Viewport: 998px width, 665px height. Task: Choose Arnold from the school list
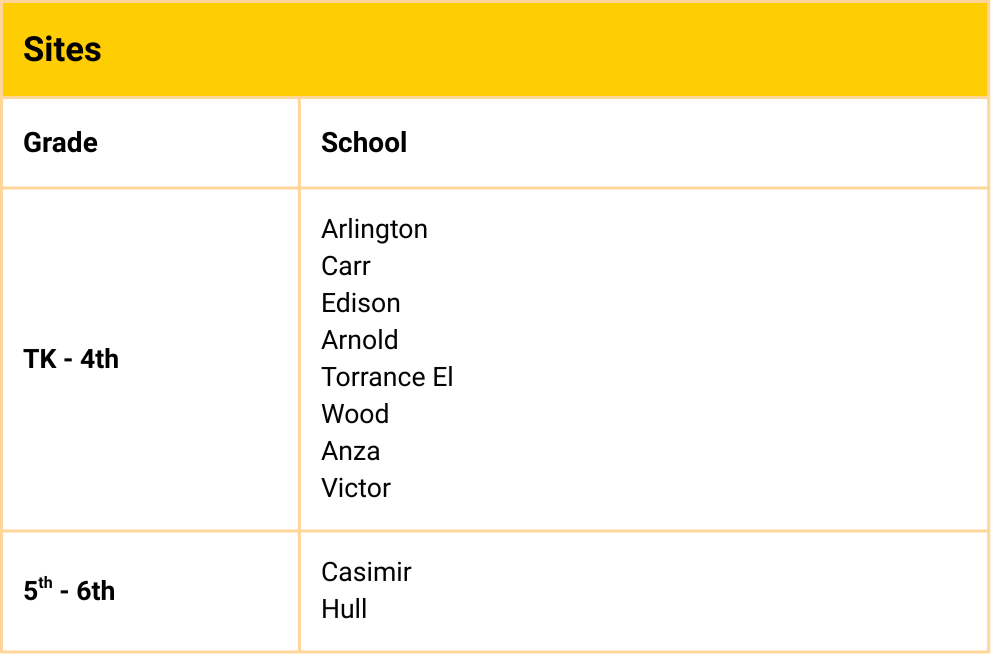359,340
